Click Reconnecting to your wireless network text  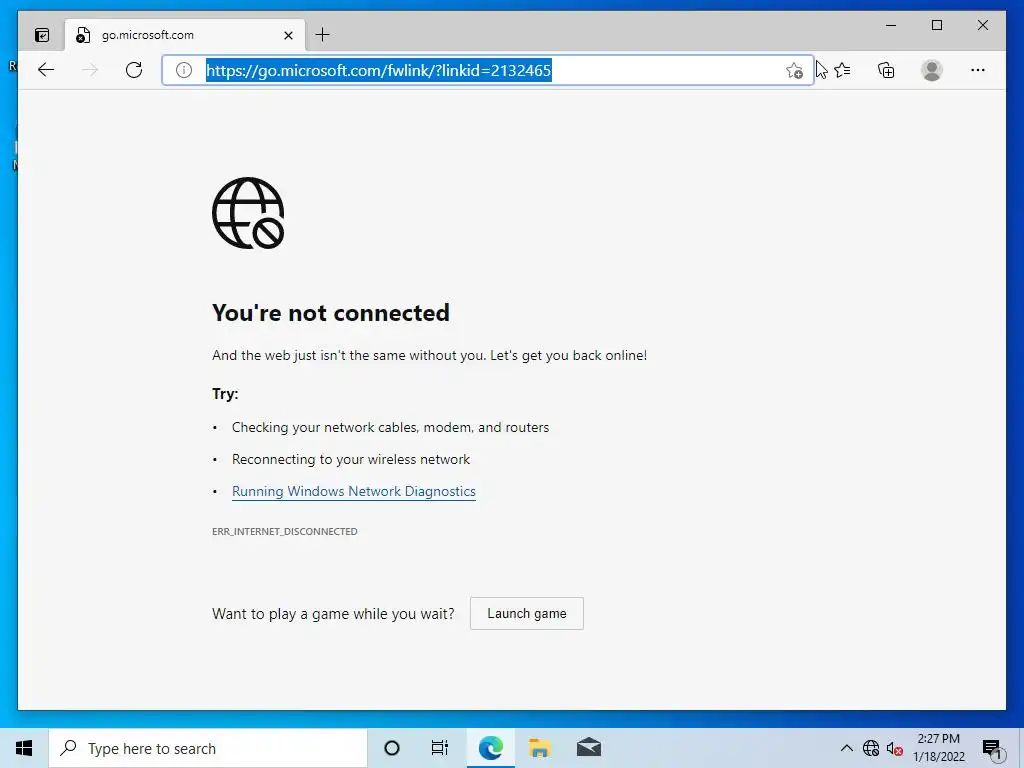[x=351, y=459]
